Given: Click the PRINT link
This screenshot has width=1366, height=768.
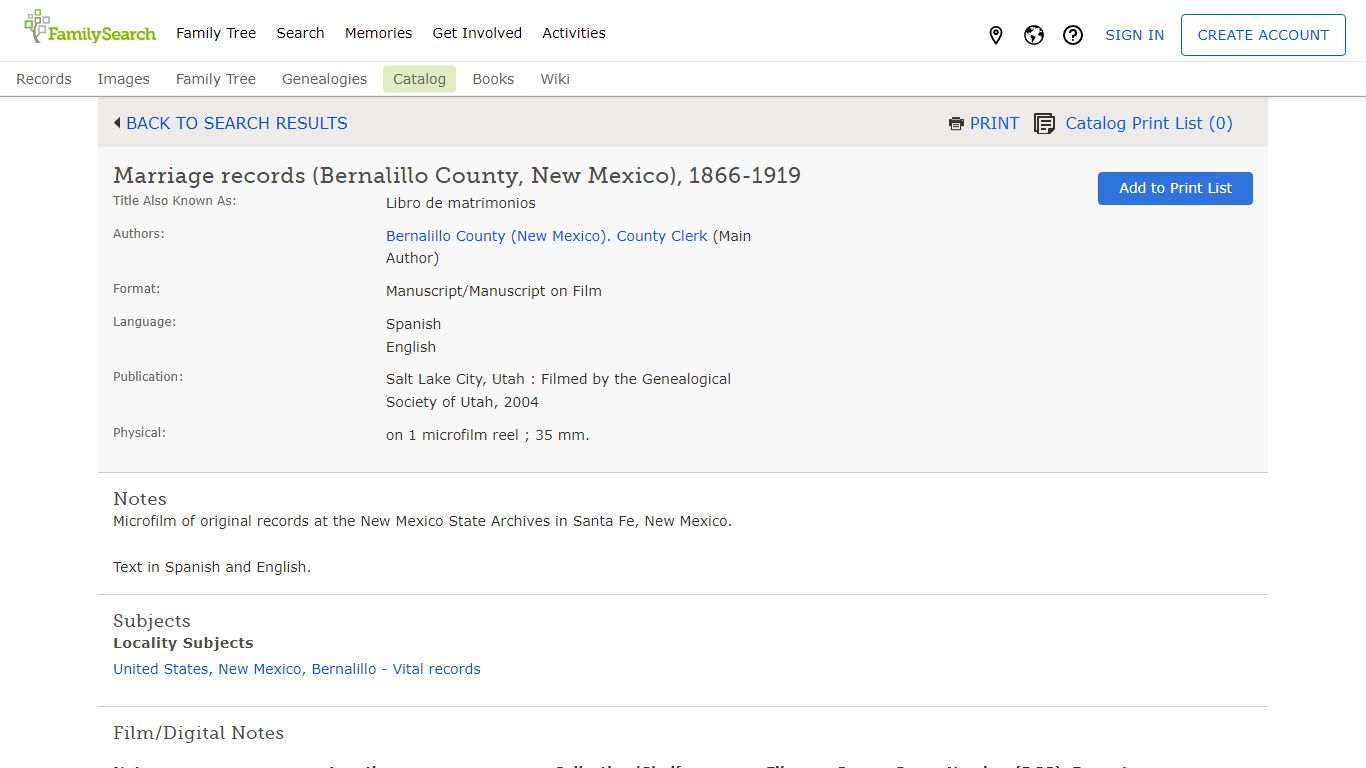Looking at the screenshot, I should [994, 123].
